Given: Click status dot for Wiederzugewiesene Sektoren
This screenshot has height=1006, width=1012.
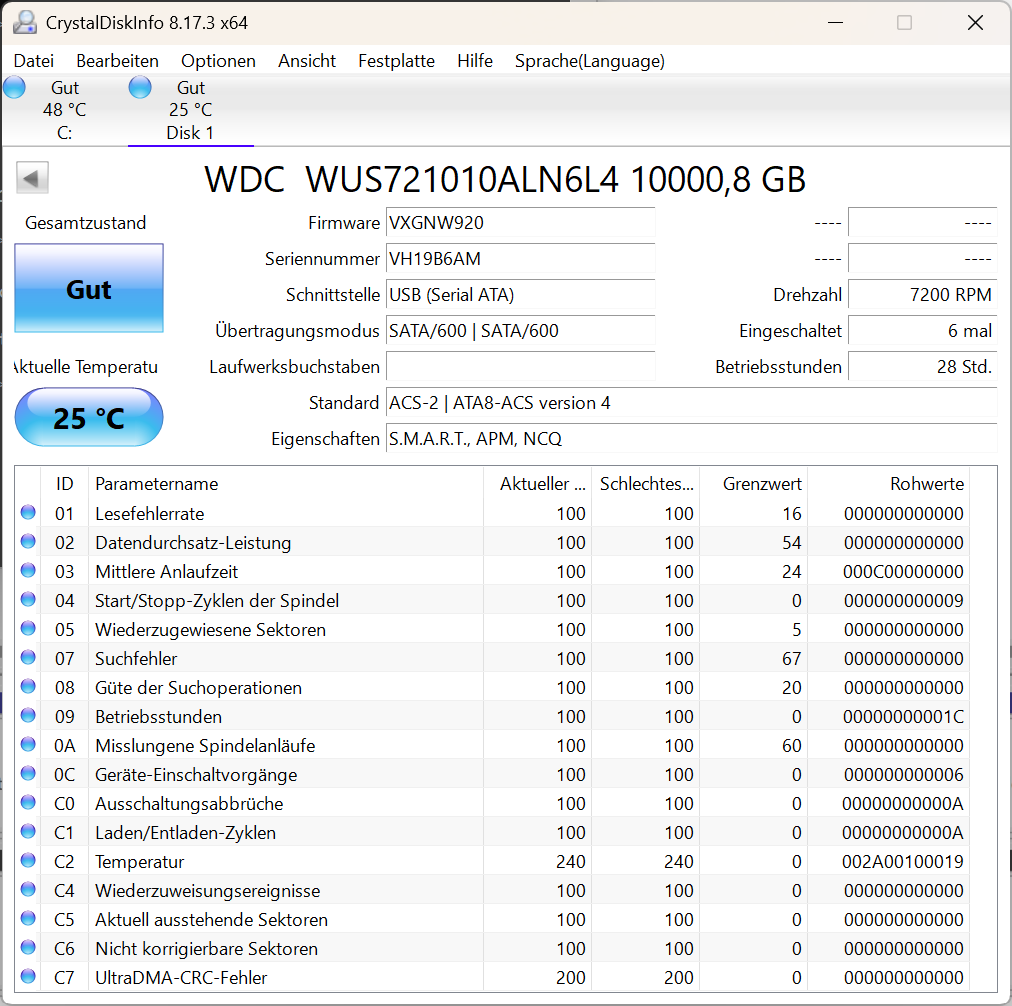Looking at the screenshot, I should tap(28, 629).
